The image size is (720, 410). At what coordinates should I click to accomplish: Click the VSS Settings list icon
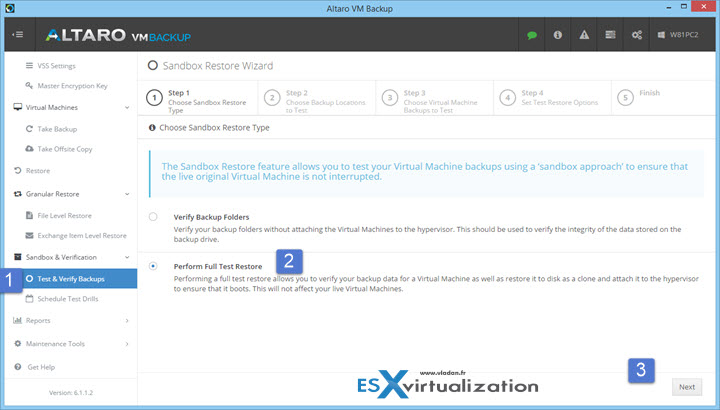[29, 66]
